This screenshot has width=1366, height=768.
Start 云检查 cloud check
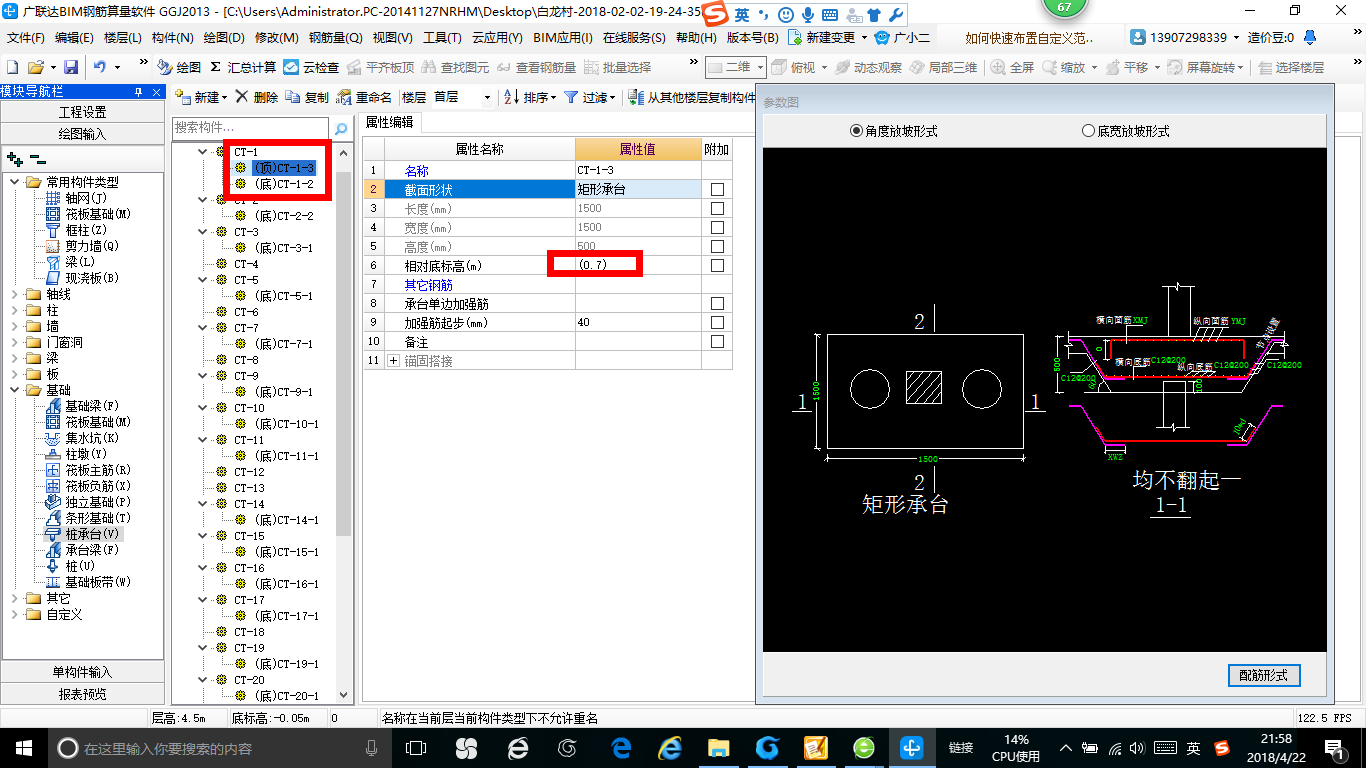311,67
